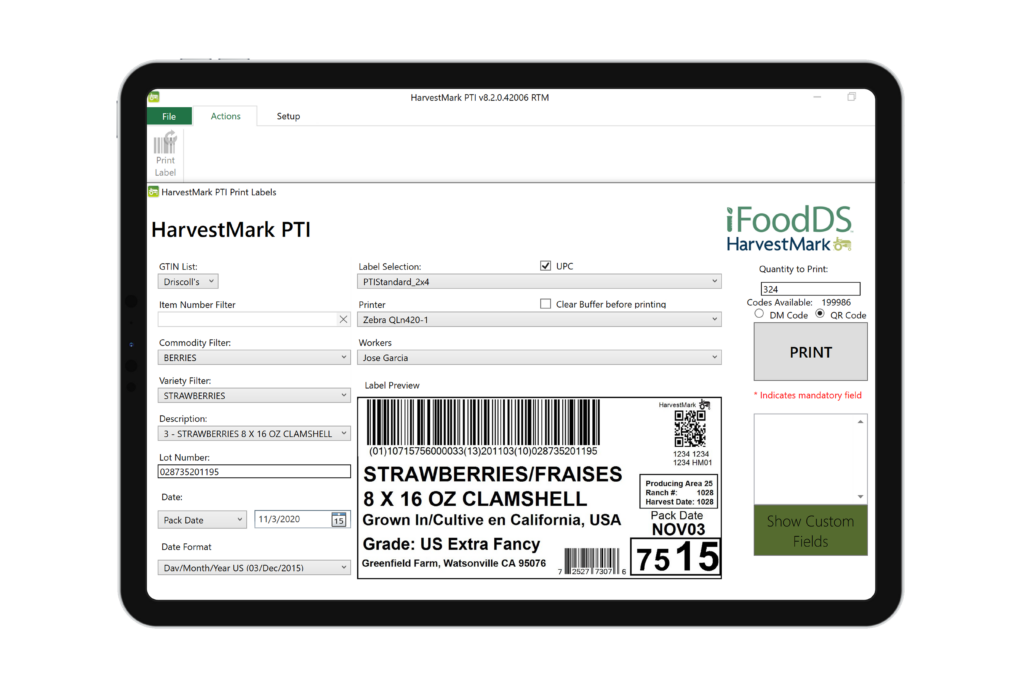Expand the Commodity Filter dropdown
The width and height of the screenshot is (1030, 687).
254,358
